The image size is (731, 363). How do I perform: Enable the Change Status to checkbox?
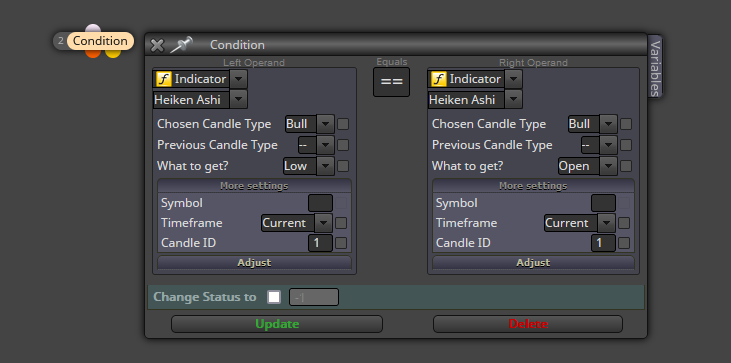point(274,297)
